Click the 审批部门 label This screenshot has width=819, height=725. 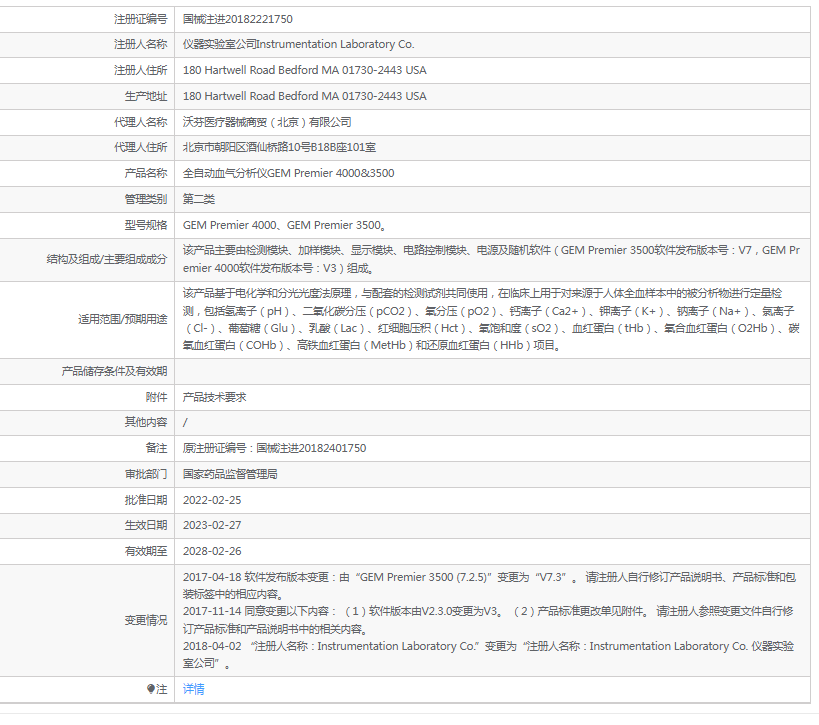[146, 474]
